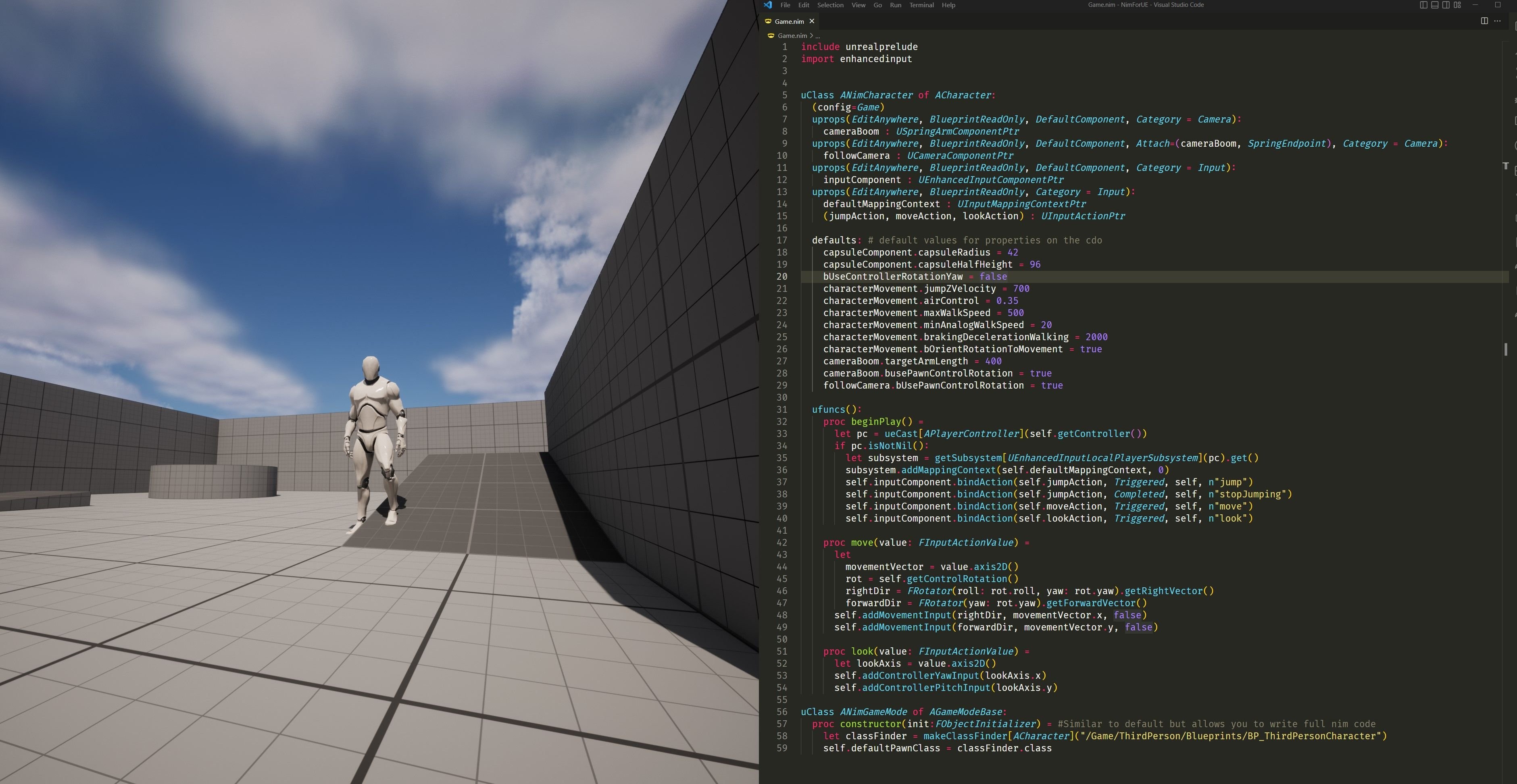Toggle the secondary side bar layout icon
1517x784 pixels.
[1446, 5]
